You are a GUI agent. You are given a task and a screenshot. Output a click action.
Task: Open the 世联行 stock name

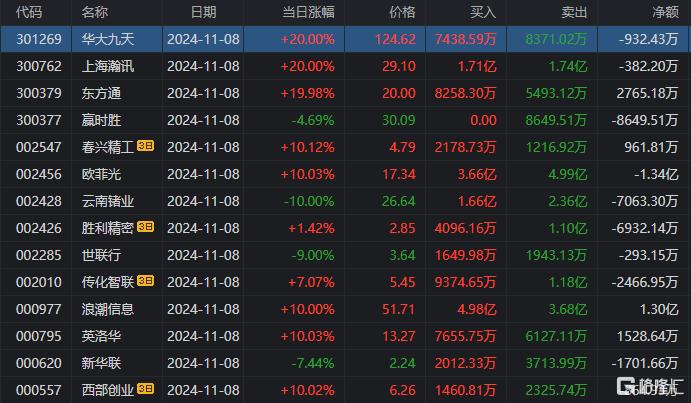point(101,255)
